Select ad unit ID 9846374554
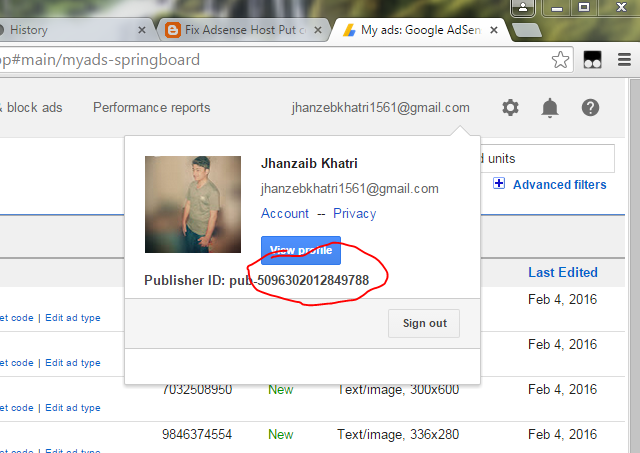This screenshot has height=453, width=640. click(197, 434)
